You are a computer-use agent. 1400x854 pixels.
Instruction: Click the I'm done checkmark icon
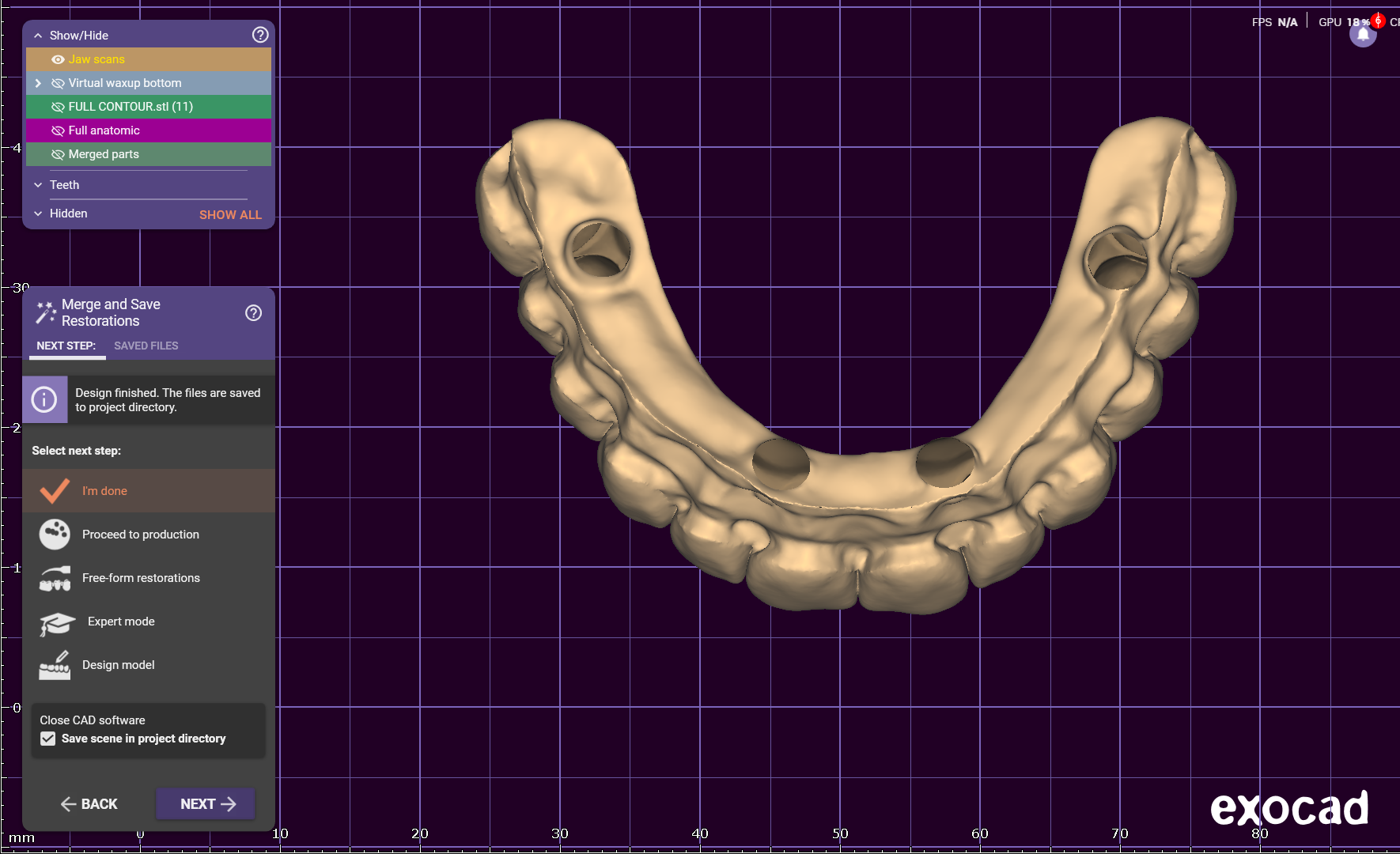[55, 491]
